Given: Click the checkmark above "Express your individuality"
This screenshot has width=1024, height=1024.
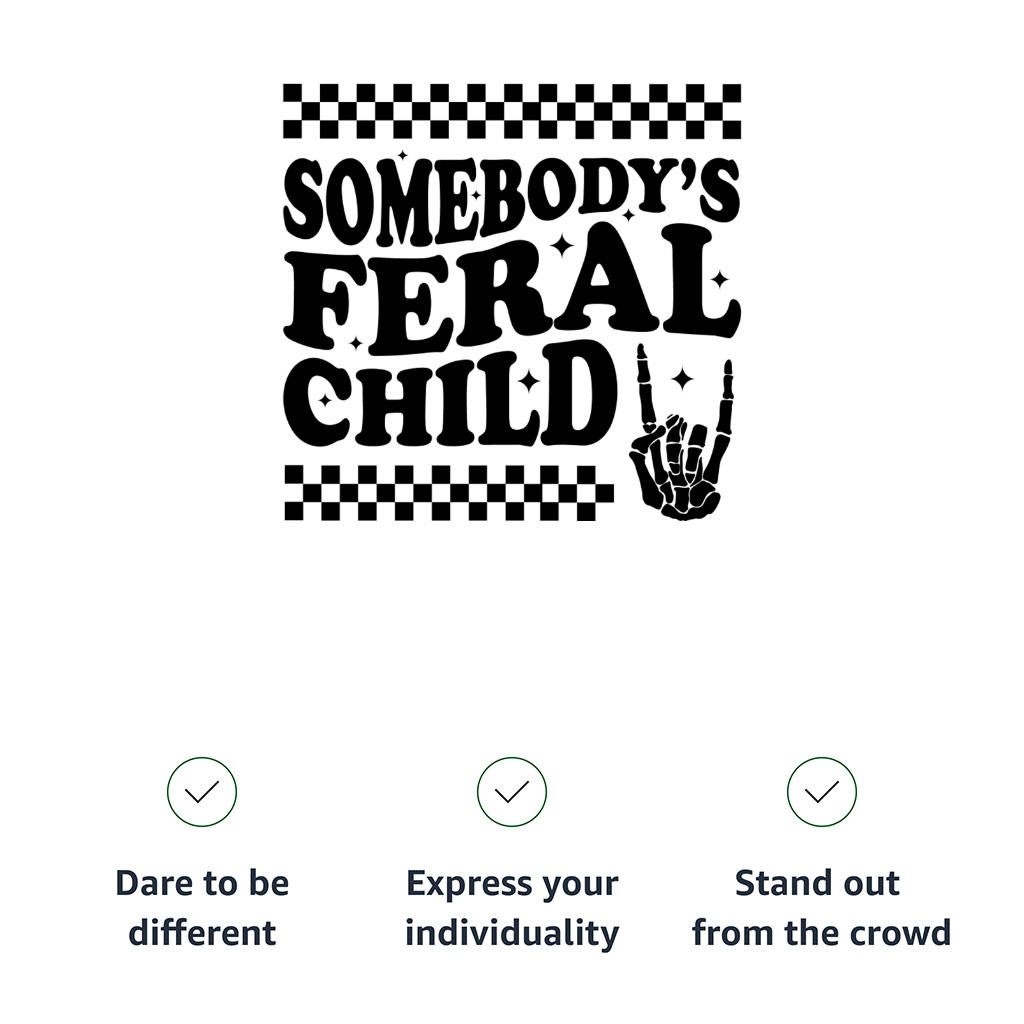Looking at the screenshot, I should [512, 792].
